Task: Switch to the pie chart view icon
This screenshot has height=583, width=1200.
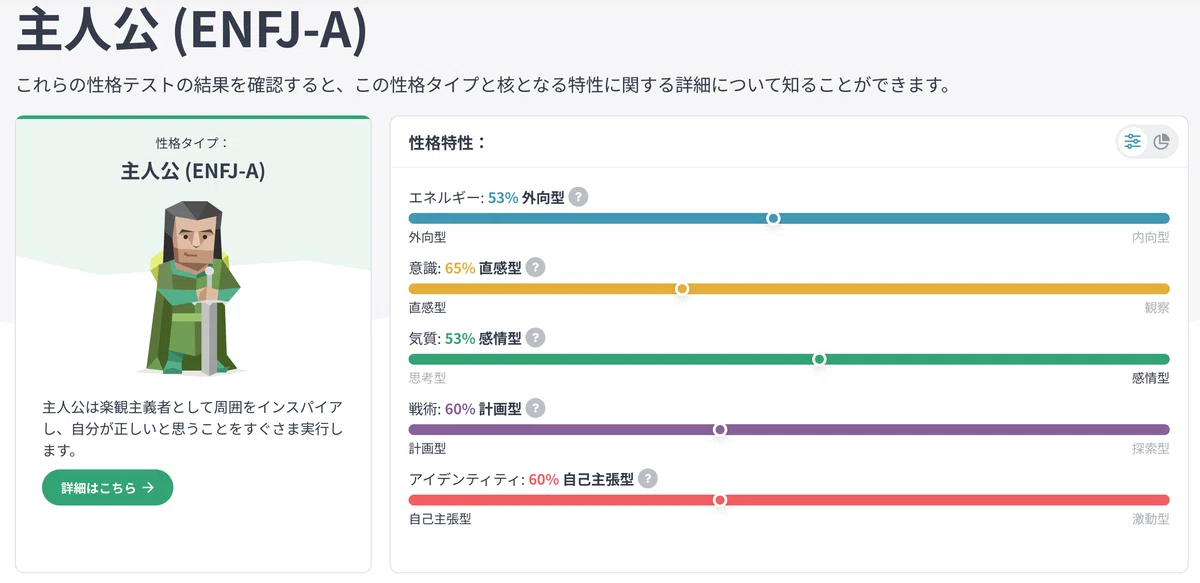Action: tap(1162, 142)
